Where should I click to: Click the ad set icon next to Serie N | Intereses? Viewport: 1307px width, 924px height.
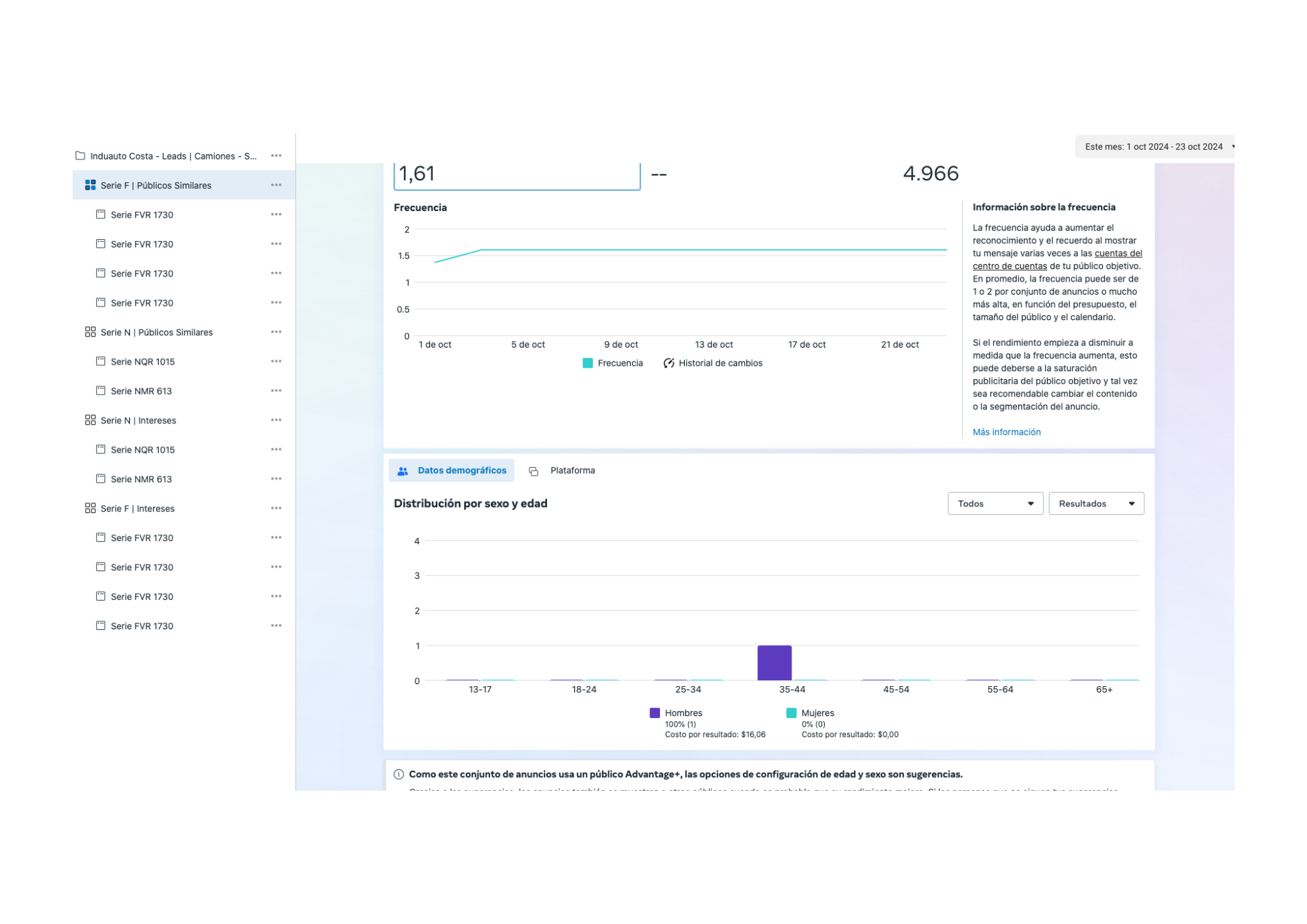click(90, 420)
